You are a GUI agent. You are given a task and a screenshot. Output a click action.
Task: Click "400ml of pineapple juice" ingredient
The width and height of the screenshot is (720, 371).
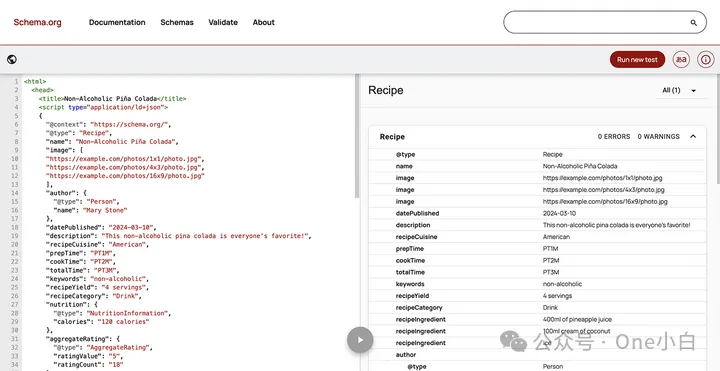pyautogui.click(x=577, y=320)
